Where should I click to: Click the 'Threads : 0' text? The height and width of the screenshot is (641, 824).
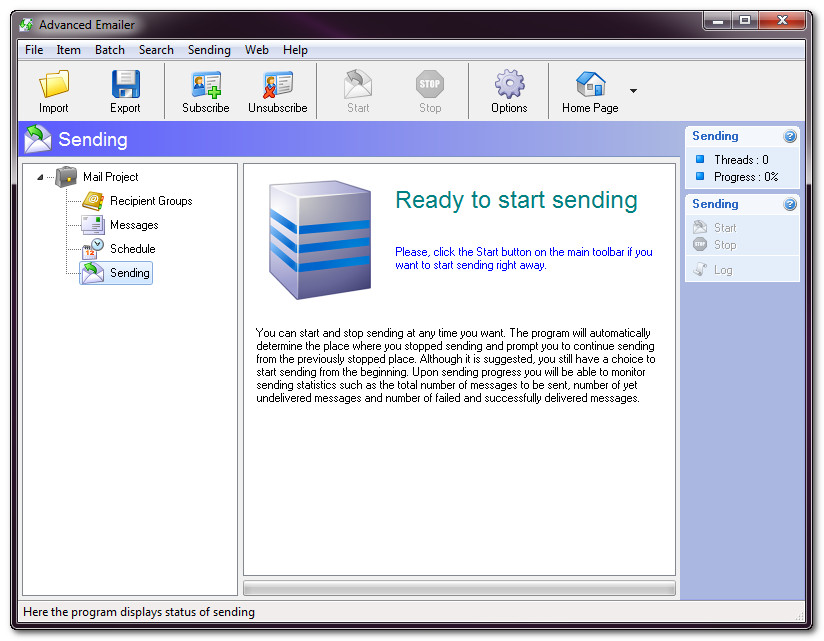[x=741, y=160]
